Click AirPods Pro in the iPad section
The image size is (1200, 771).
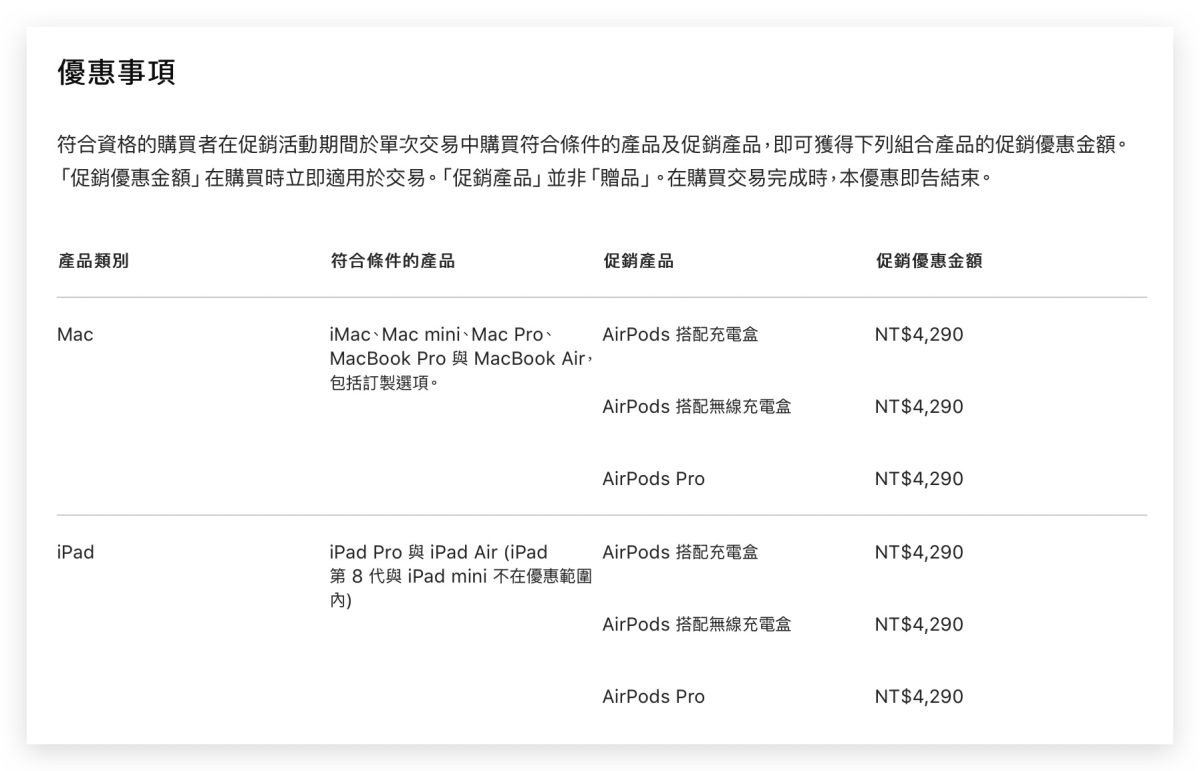[653, 697]
